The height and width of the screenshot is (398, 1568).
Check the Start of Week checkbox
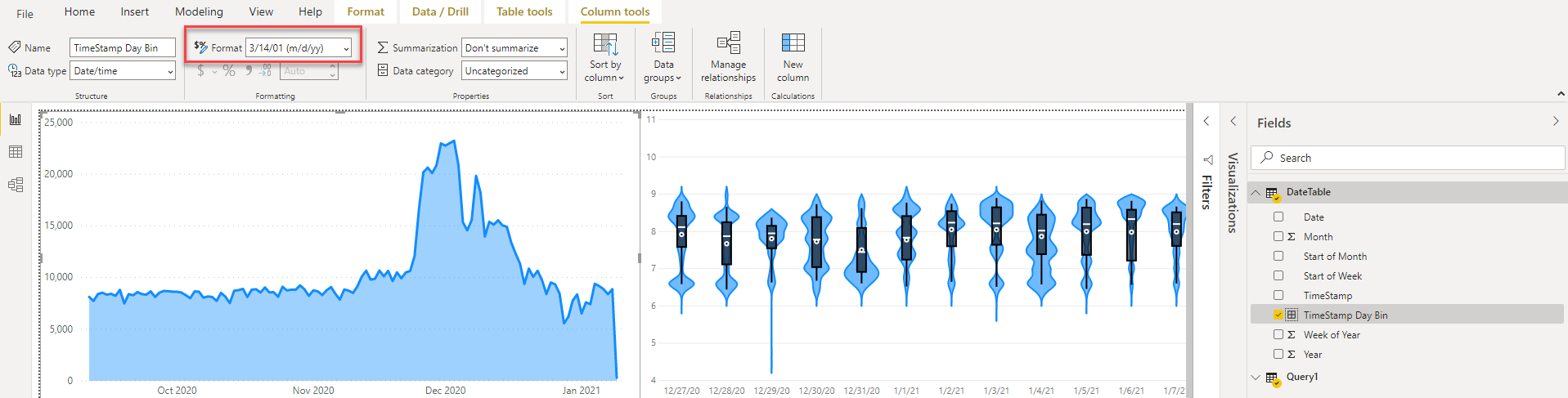point(1278,275)
